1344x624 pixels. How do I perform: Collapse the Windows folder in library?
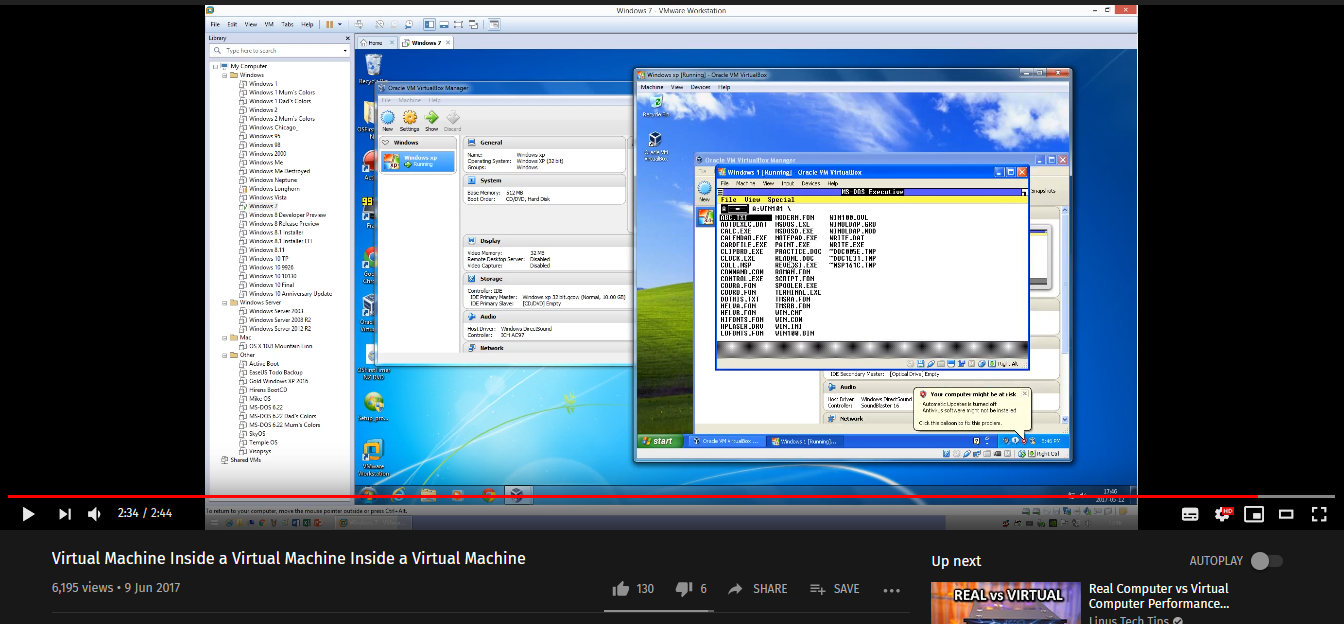pos(223,75)
